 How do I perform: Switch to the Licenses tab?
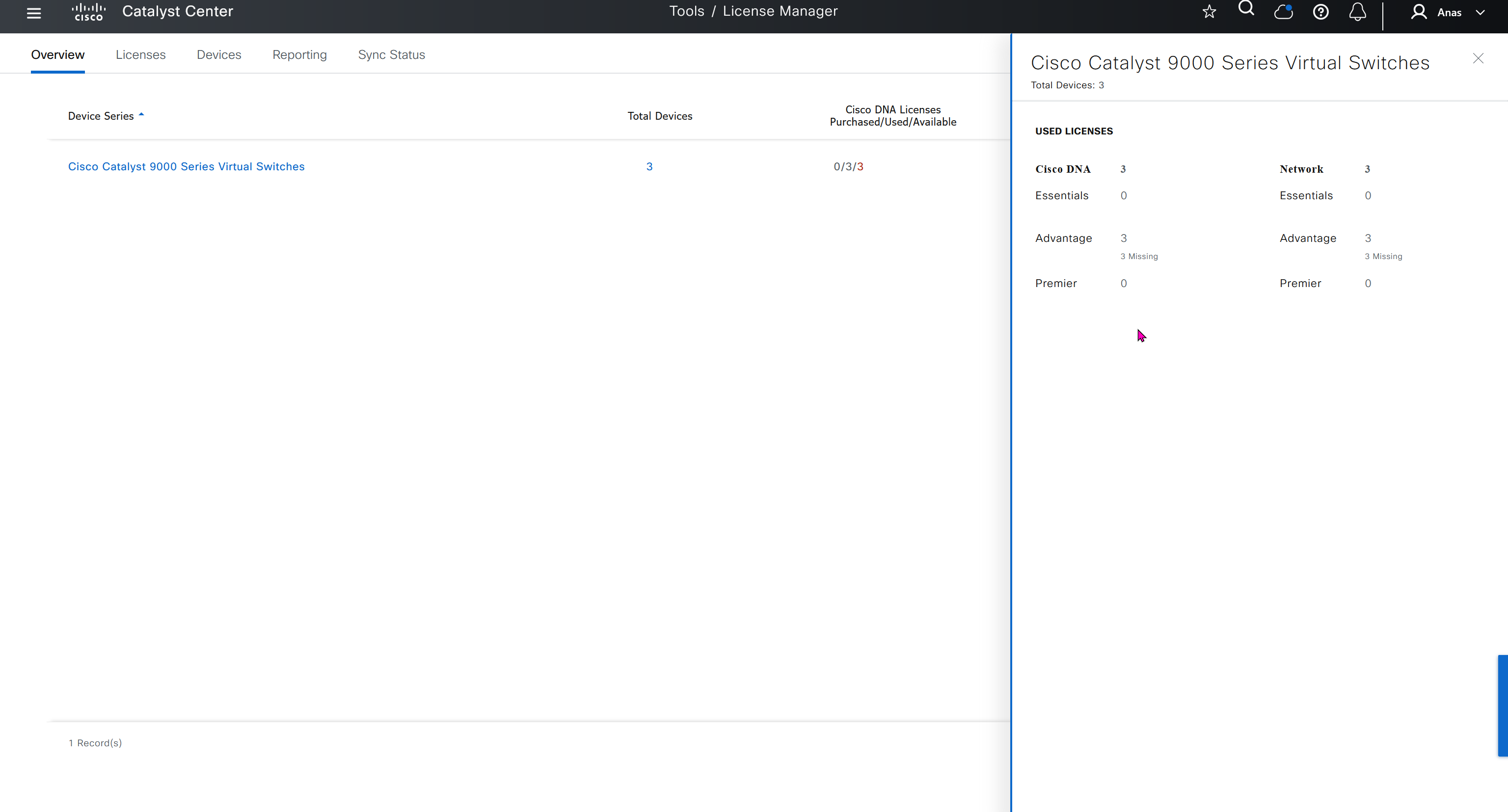140,54
